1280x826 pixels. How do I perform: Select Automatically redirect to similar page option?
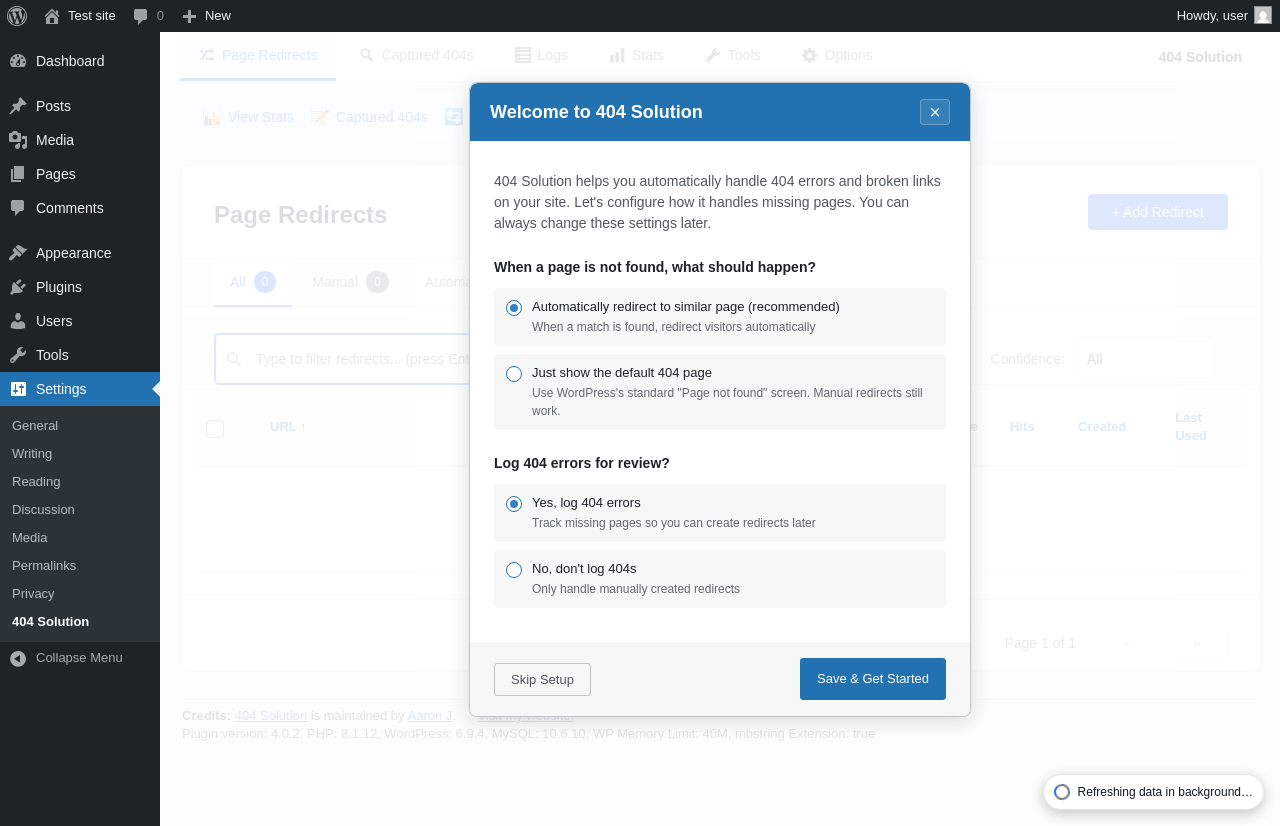tap(514, 308)
